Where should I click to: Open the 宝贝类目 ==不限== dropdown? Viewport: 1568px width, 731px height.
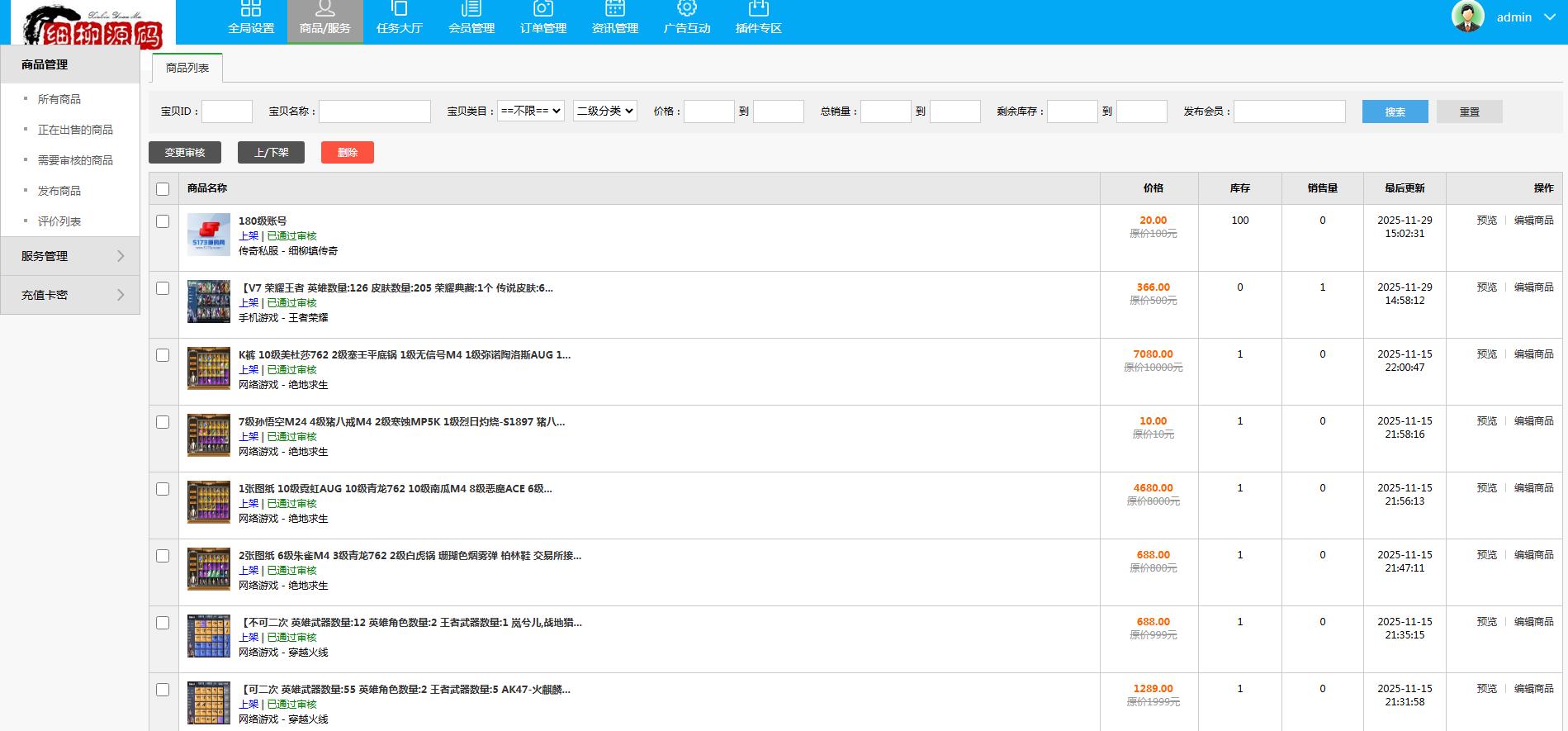530,111
